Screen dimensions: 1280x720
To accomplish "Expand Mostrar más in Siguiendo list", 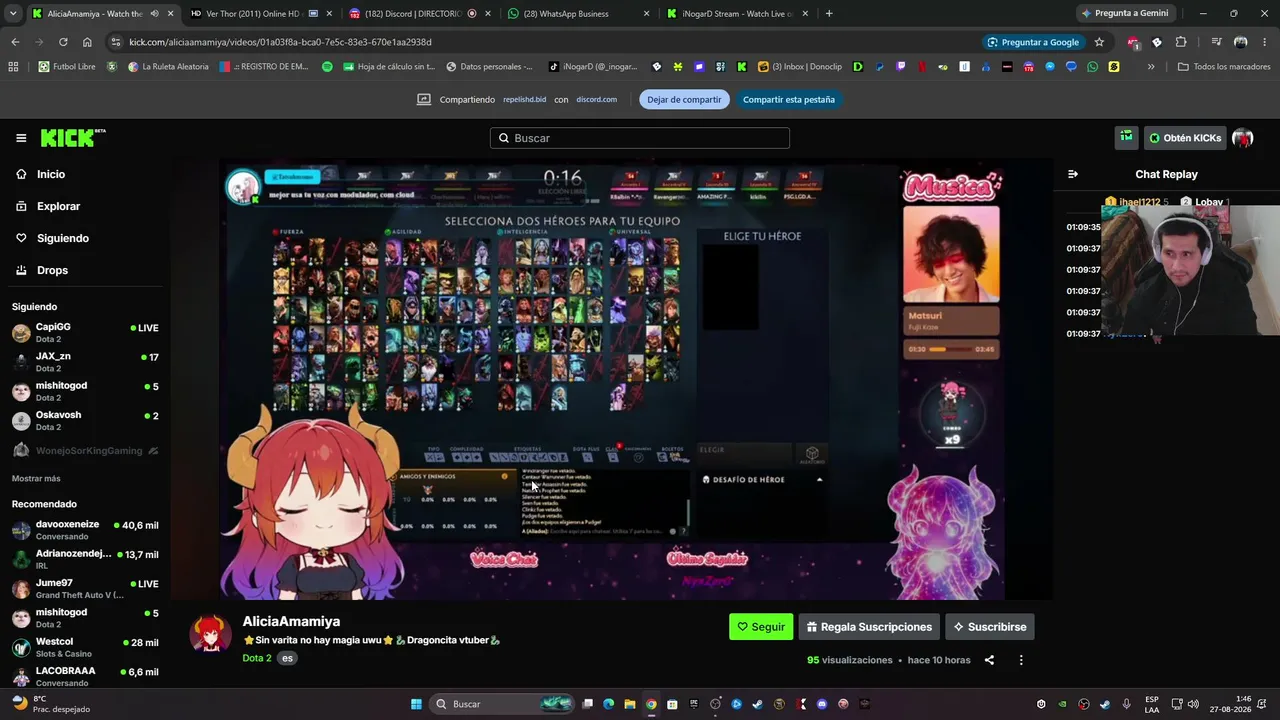I will [x=36, y=479].
